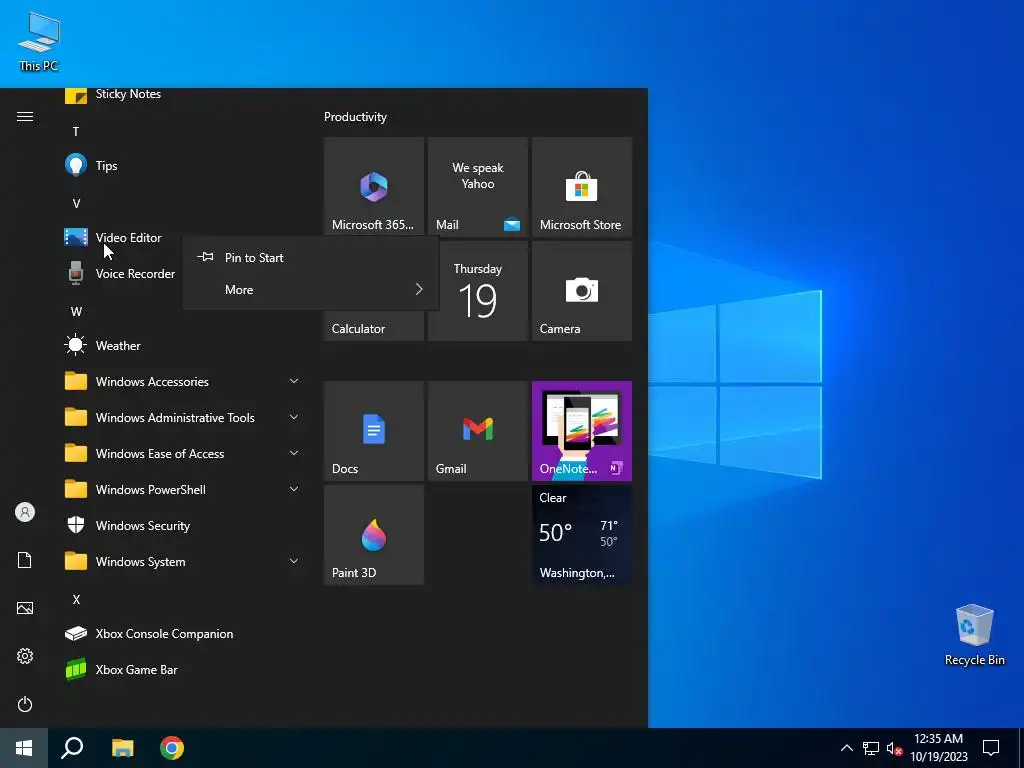Select the Recycle Bin desktop icon
The width and height of the screenshot is (1024, 768).
(x=974, y=634)
